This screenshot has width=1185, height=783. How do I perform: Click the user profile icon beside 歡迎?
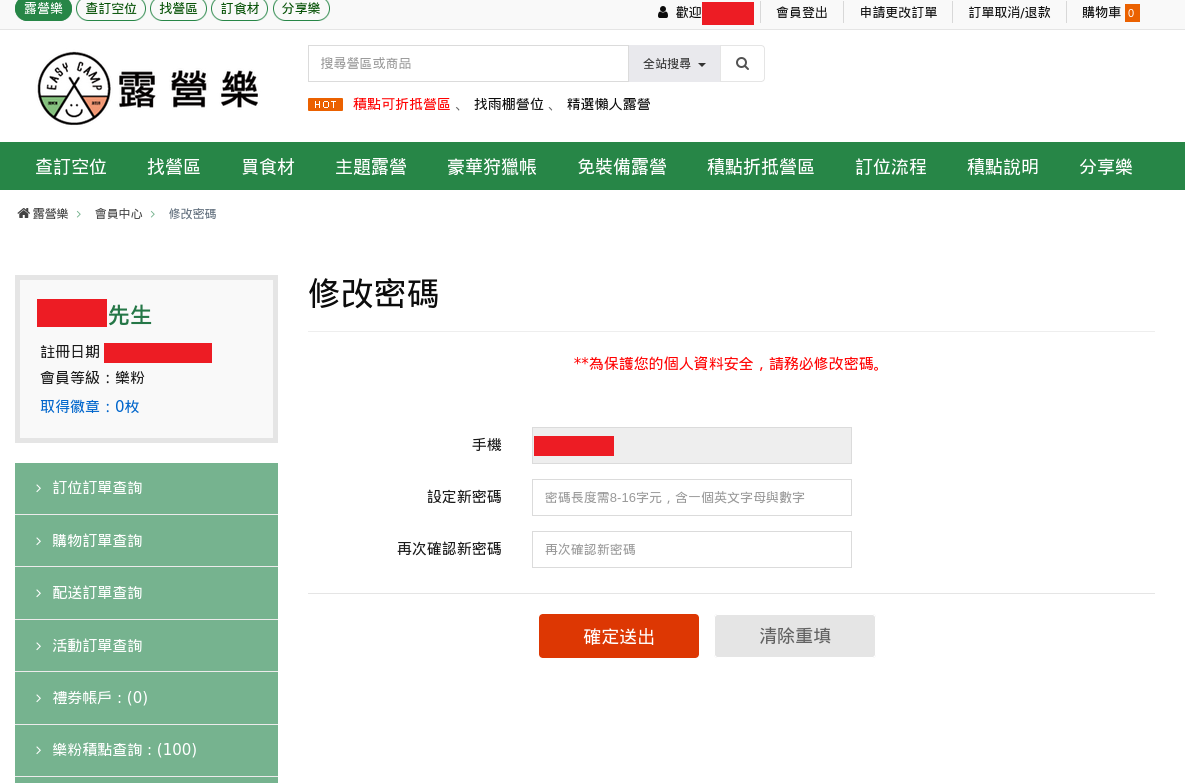(663, 12)
